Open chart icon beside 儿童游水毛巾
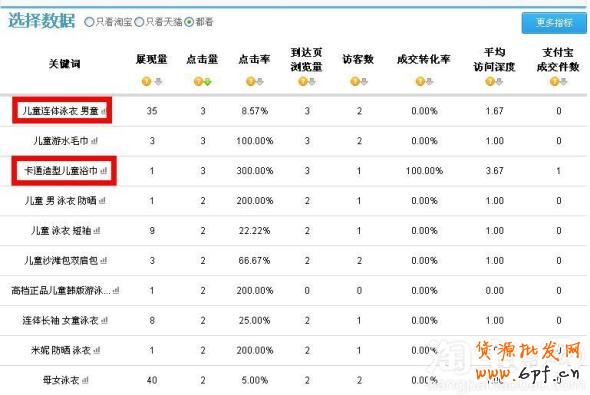Image resolution: width=590 pixels, height=395 pixels. click(94, 141)
